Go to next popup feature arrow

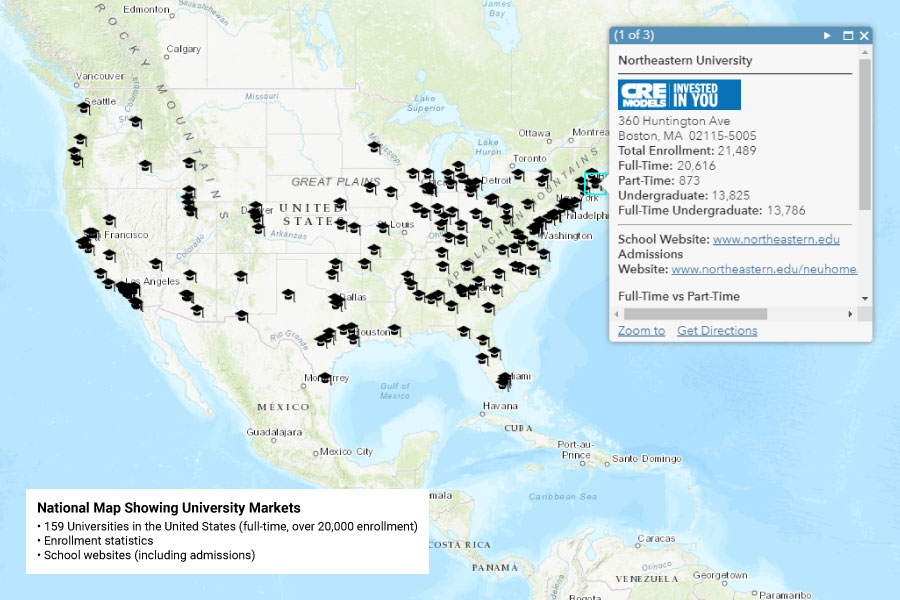(827, 36)
